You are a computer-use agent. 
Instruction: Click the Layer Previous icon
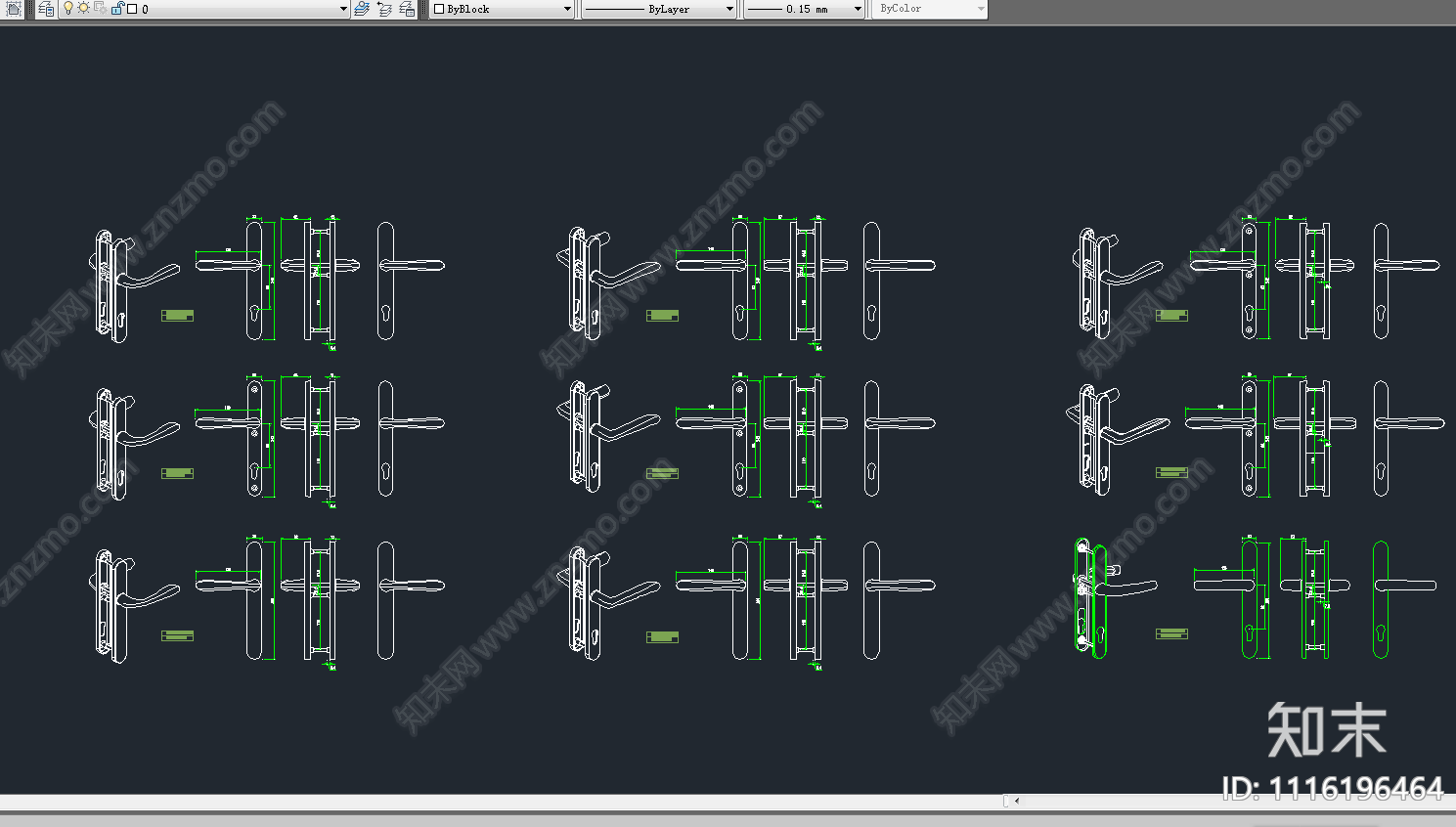(384, 9)
